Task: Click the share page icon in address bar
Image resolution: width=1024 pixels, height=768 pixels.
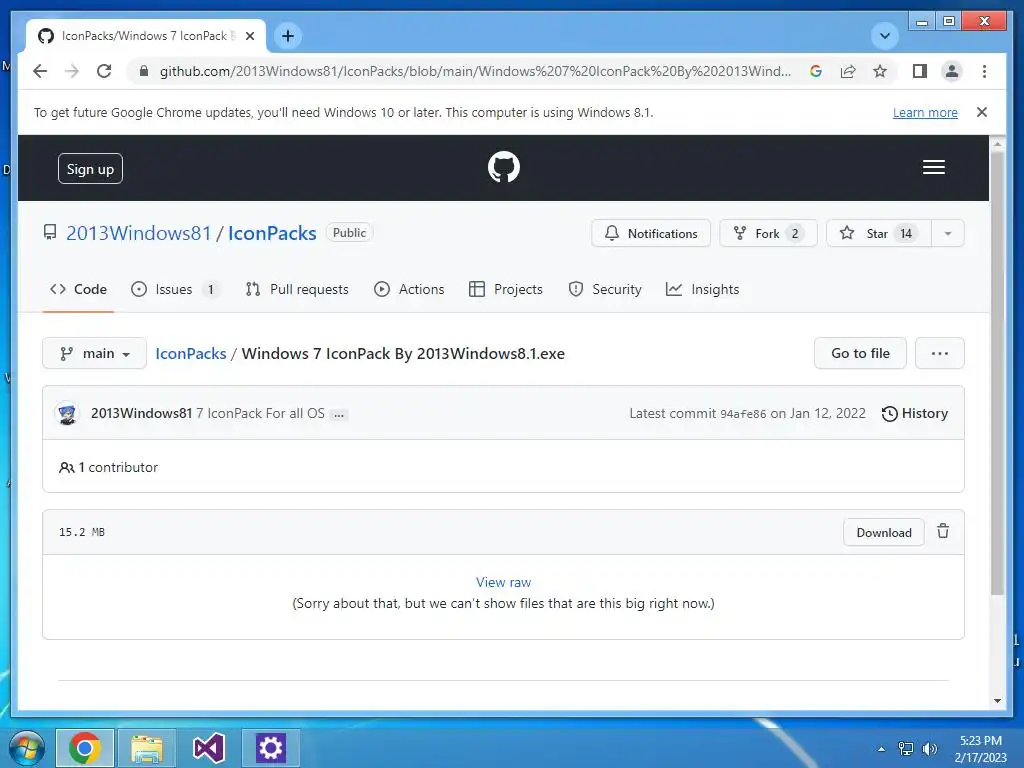Action: 848,71
